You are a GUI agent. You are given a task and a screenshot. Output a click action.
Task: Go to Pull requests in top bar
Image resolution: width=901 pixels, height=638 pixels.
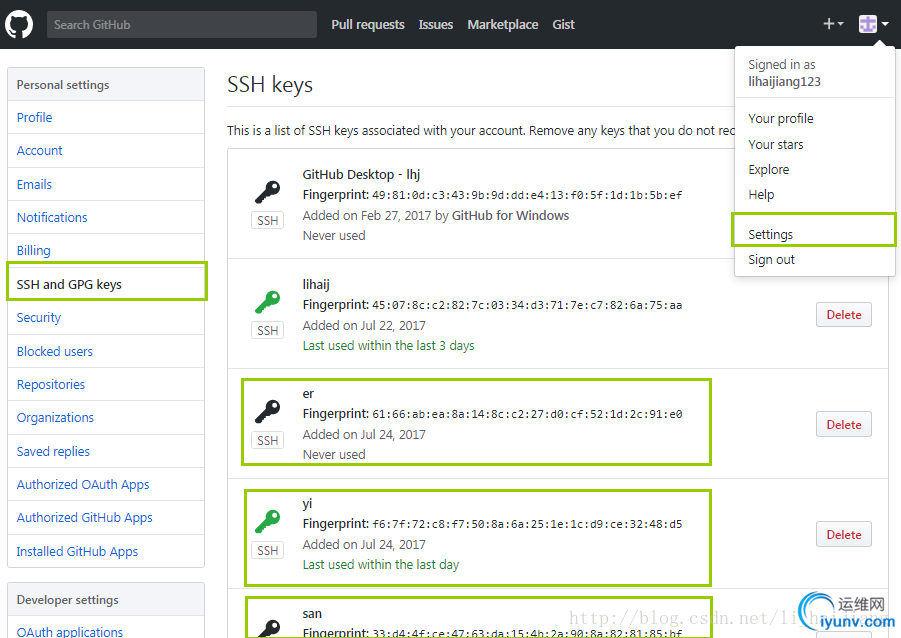coord(368,25)
